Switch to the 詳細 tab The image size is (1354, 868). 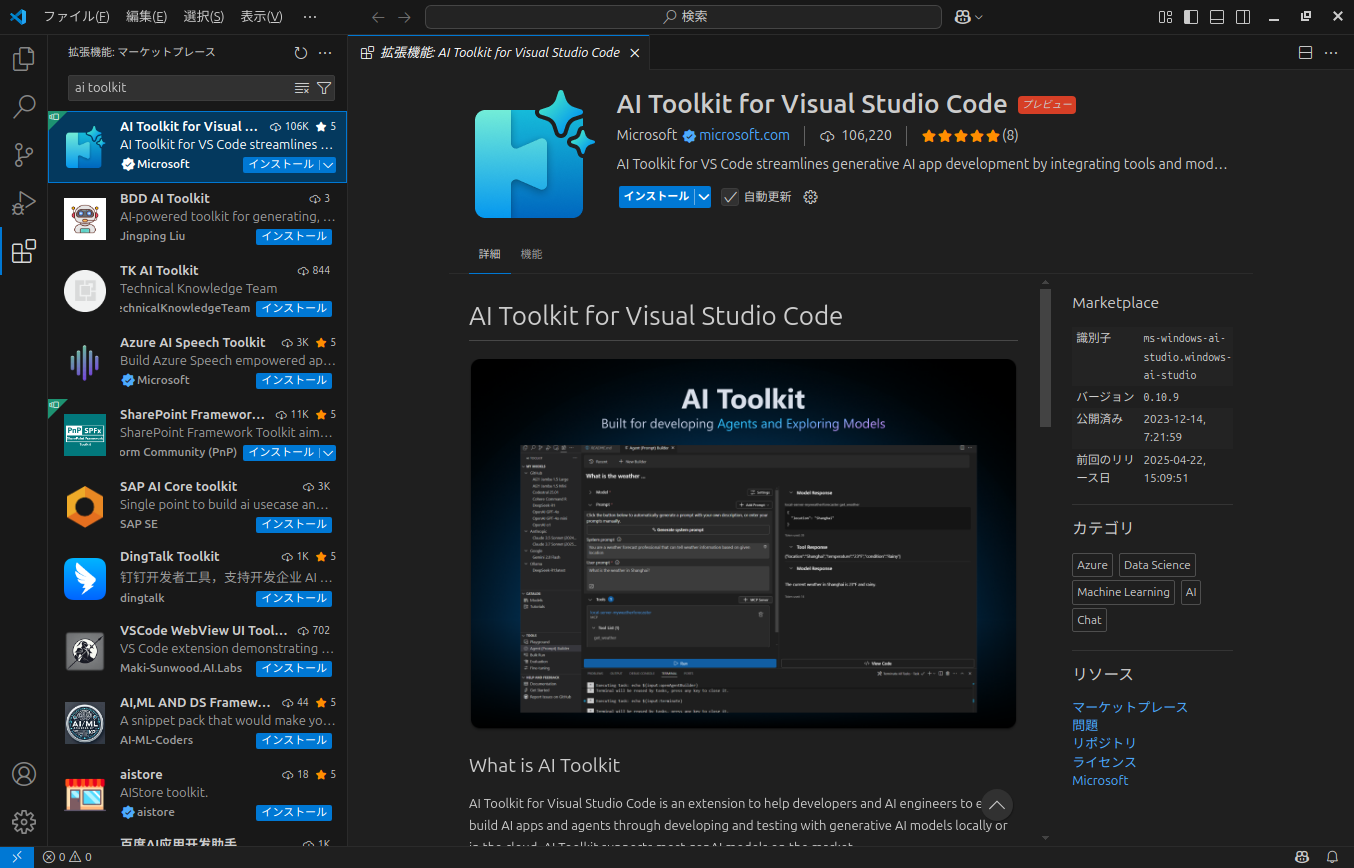489,254
